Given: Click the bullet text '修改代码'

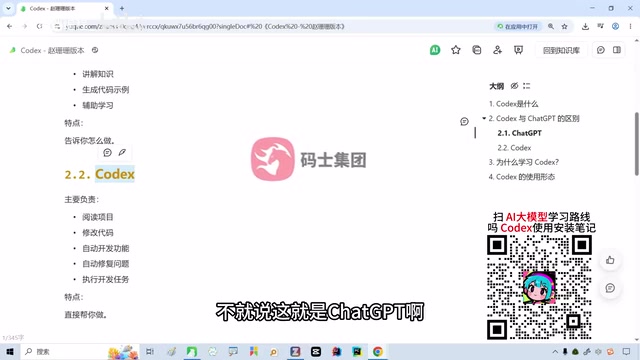Looking at the screenshot, I should 98,233.
